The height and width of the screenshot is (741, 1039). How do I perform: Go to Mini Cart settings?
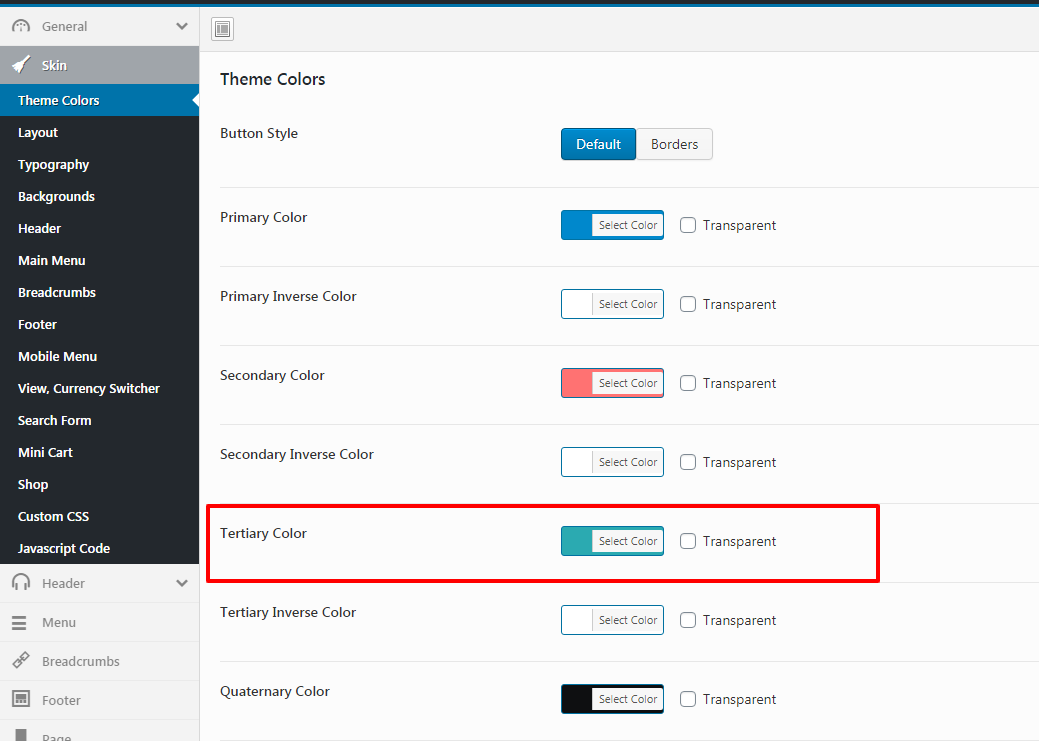click(x=99, y=453)
